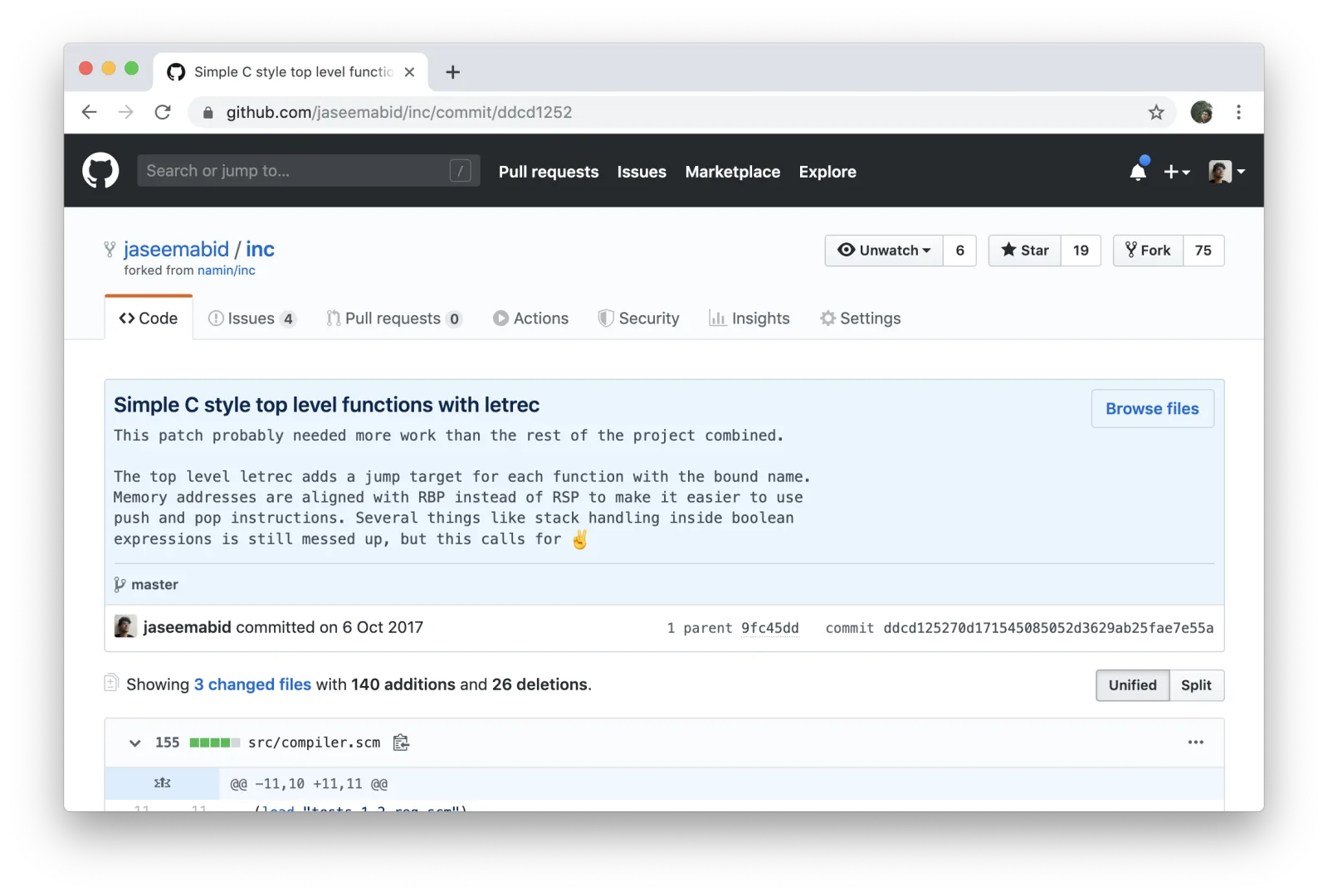Click Issues in the top navigation
This screenshot has width=1328, height=896.
point(642,172)
